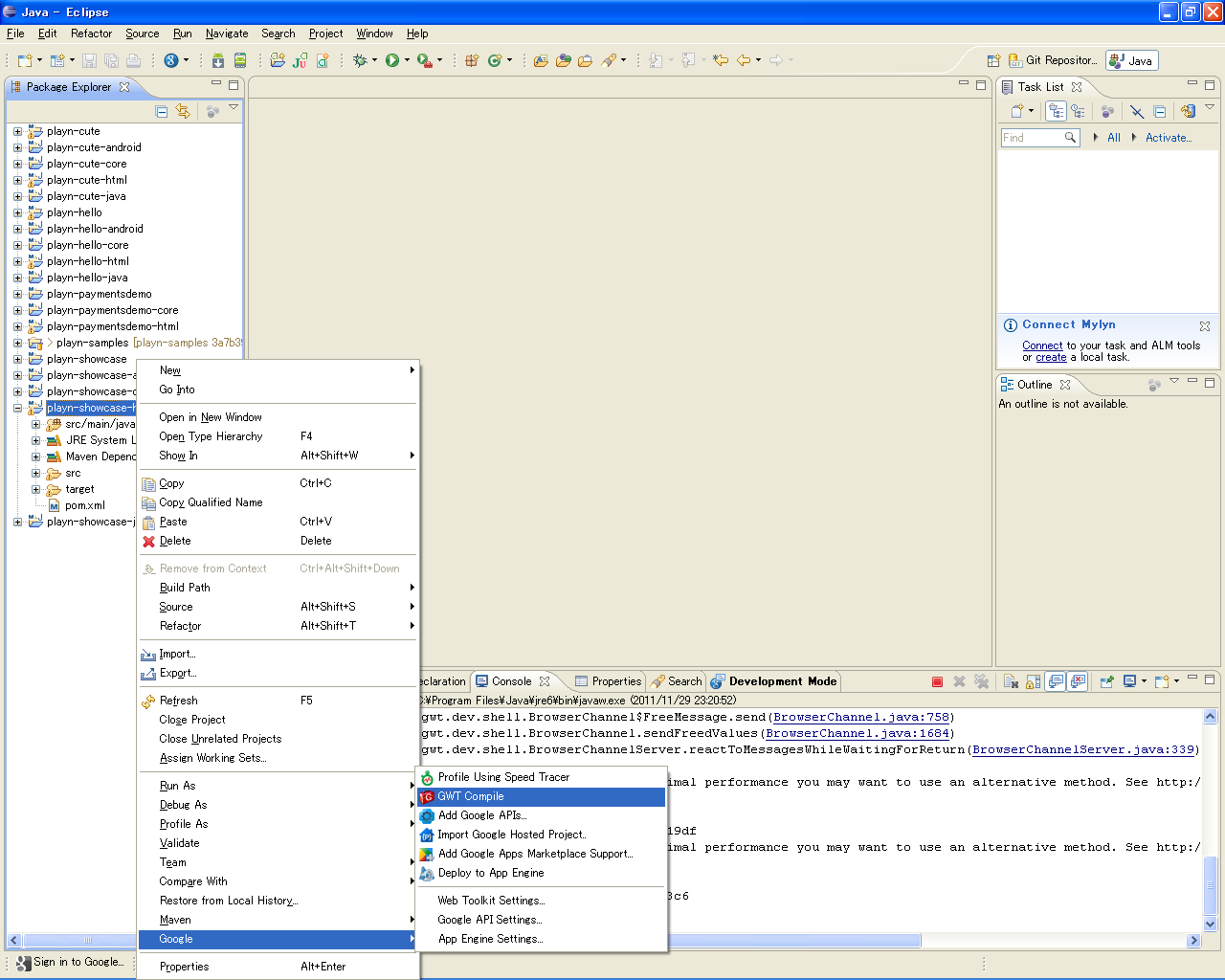Toggle Show Console on standard error change
Screen dimensions: 1225x980
coord(1078,681)
